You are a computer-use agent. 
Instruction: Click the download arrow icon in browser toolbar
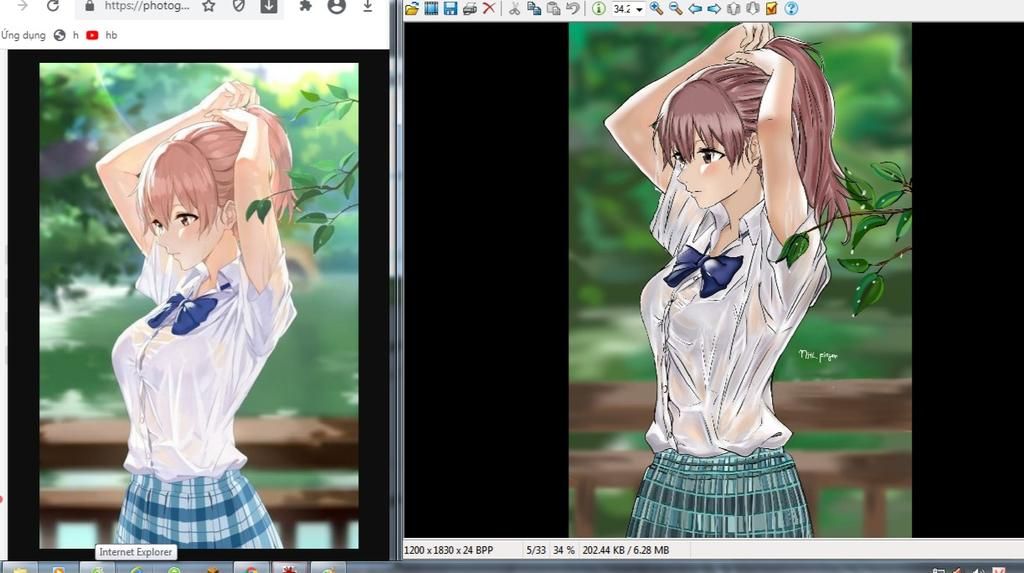[x=368, y=7]
